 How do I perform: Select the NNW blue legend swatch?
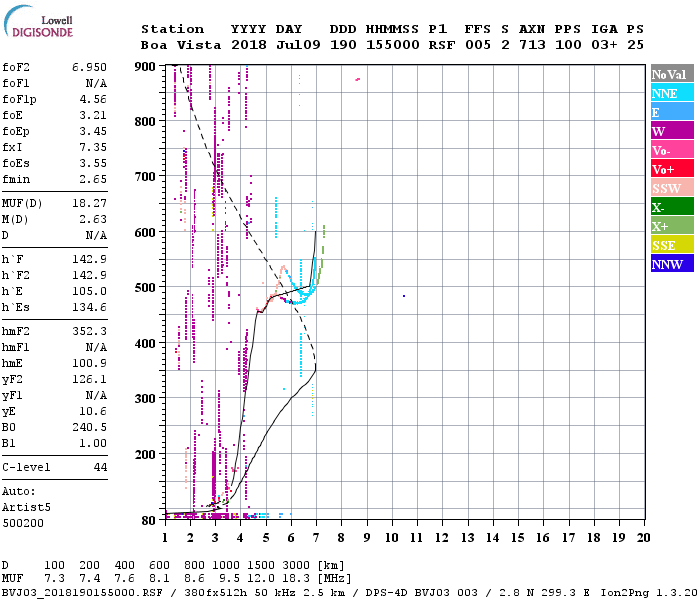pyautogui.click(x=672, y=264)
